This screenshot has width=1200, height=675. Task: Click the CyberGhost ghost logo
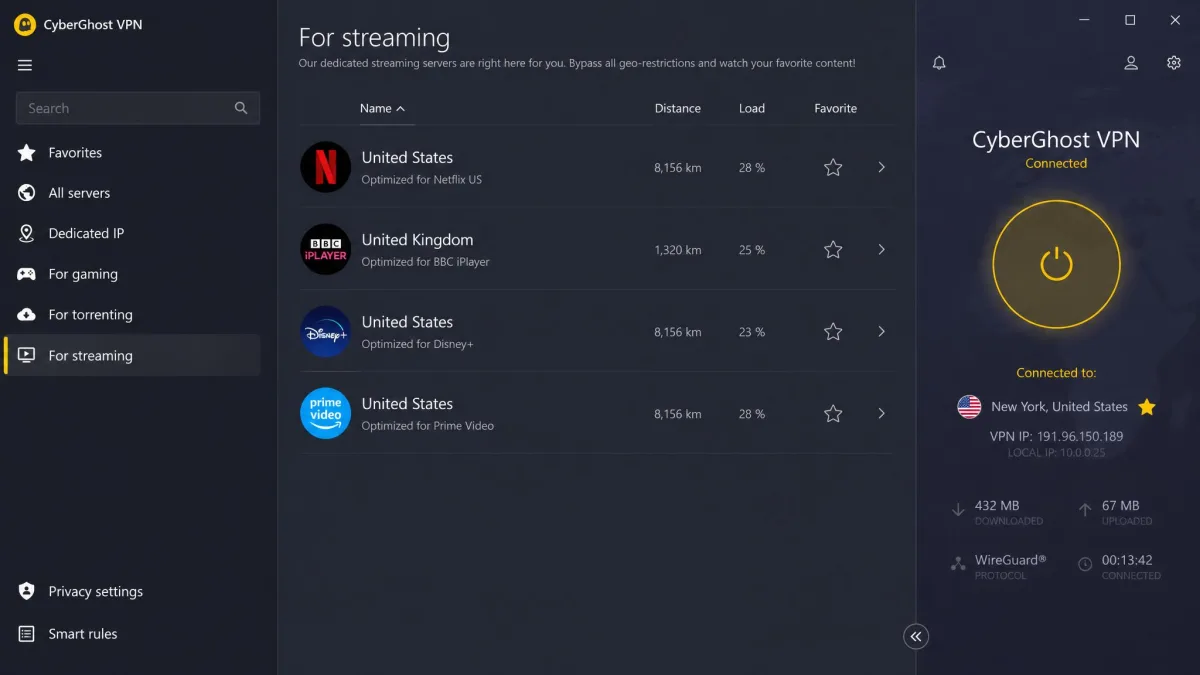[25, 25]
